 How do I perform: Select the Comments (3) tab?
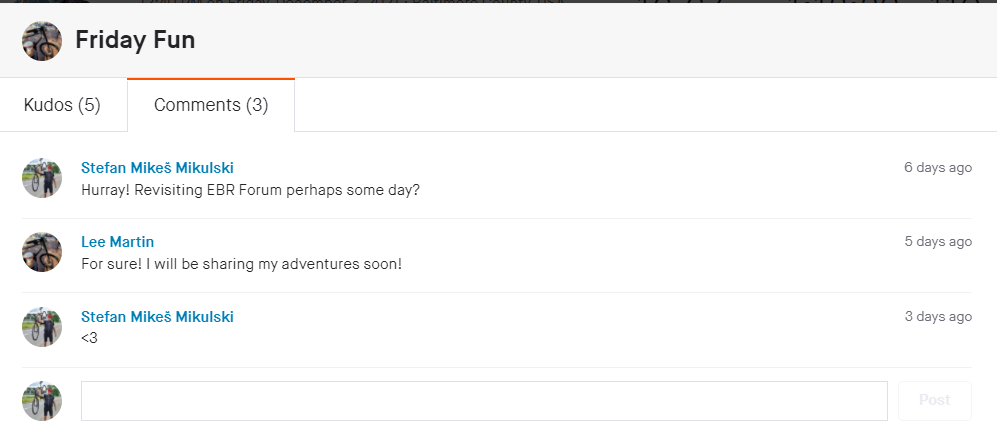211,105
